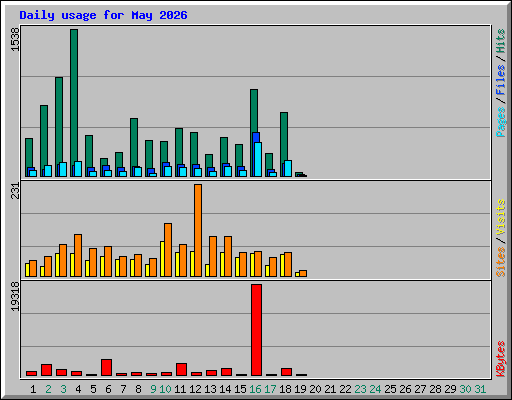Viewport: 512px width, 400px height.
Task: Click green day label 24 on the x-axis
Action: pos(375,389)
